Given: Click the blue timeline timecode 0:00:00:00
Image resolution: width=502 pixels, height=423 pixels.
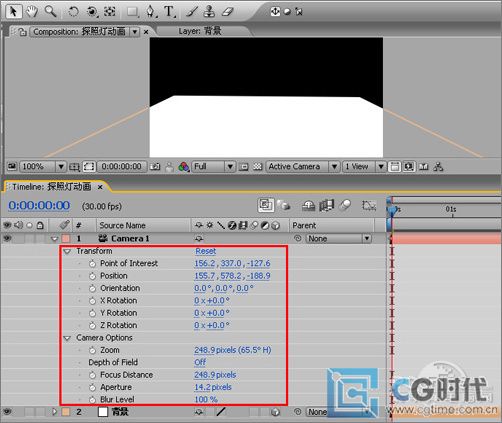Looking at the screenshot, I should click(39, 205).
